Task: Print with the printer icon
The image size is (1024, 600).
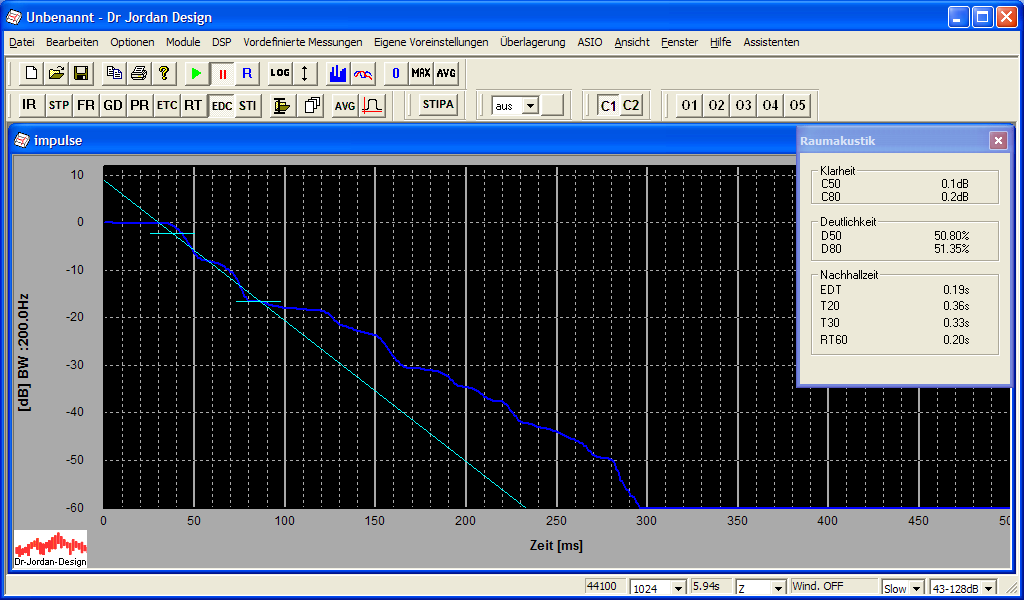Action: (x=139, y=73)
